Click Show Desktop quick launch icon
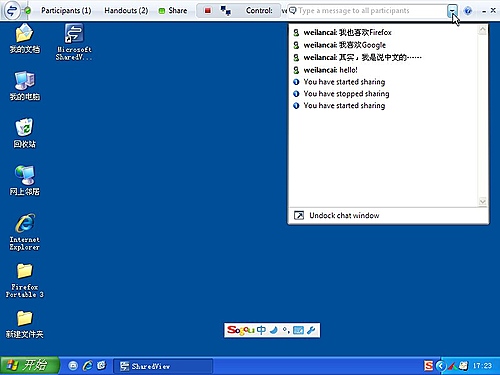Viewport: 500px width, 375px height. click(73, 366)
